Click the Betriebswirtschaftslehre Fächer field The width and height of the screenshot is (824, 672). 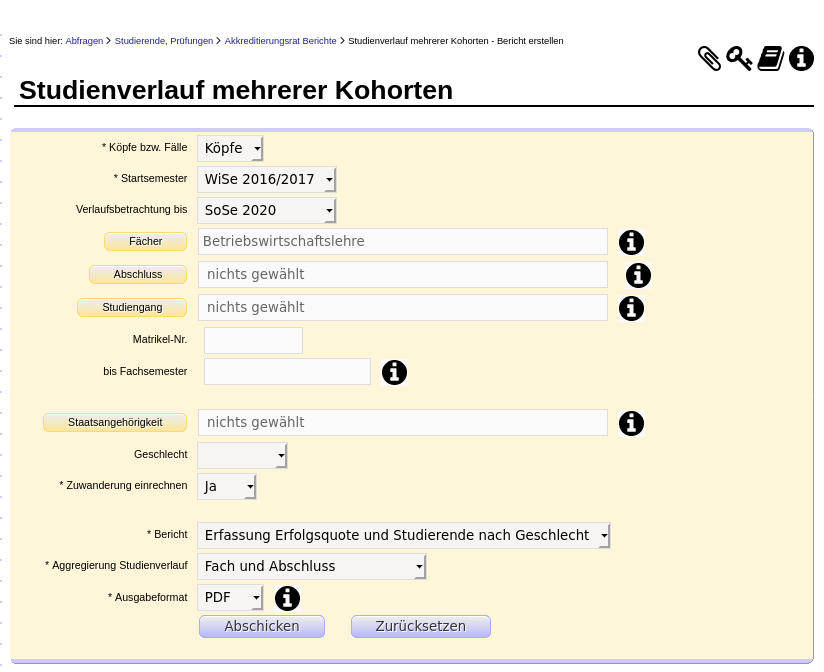[403, 242]
